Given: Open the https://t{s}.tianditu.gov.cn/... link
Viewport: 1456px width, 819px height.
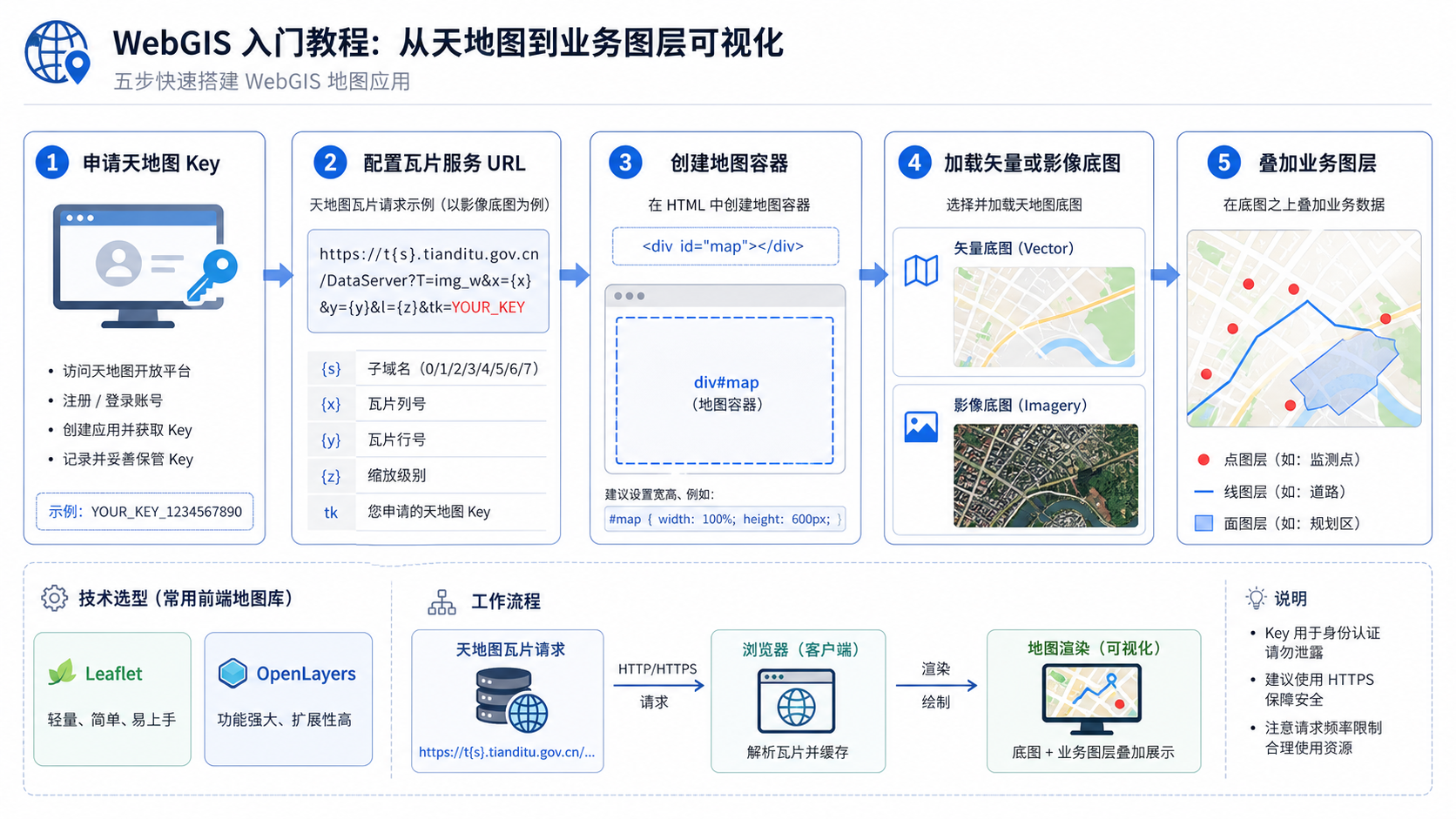Looking at the screenshot, I should click(x=506, y=752).
